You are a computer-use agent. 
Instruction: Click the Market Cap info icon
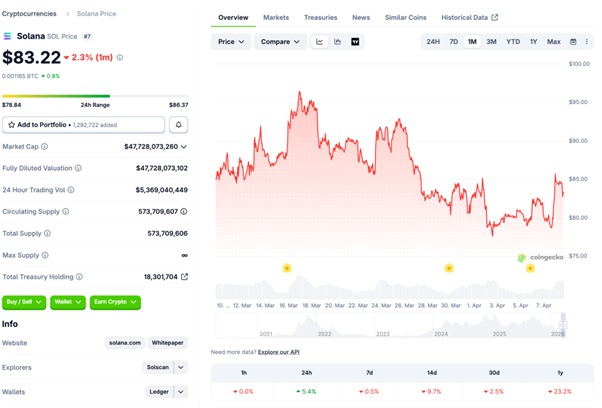point(46,147)
